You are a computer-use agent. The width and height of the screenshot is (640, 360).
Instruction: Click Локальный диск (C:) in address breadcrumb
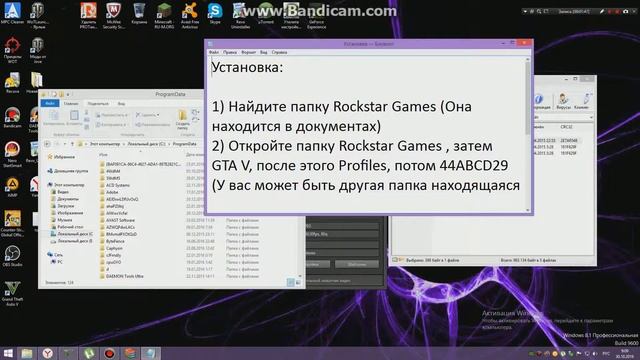pos(146,144)
